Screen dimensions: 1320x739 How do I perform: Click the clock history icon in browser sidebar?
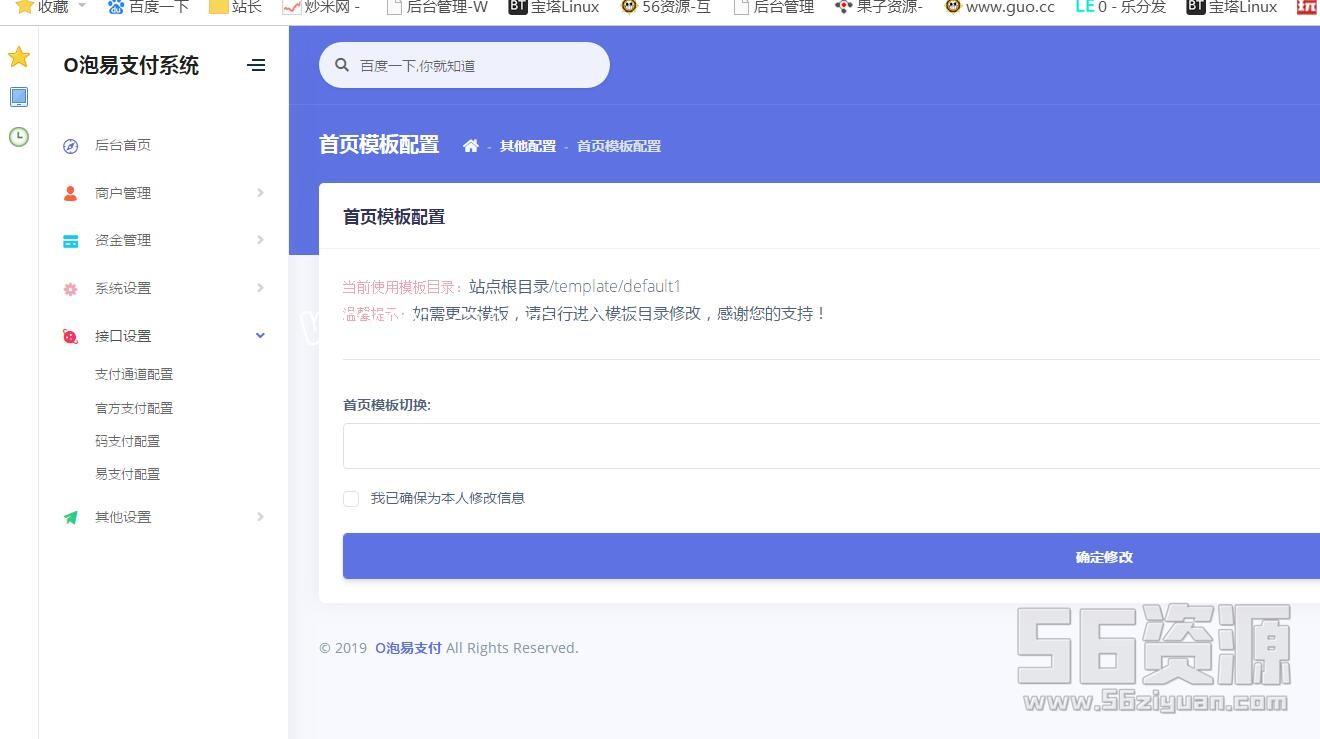click(19, 137)
